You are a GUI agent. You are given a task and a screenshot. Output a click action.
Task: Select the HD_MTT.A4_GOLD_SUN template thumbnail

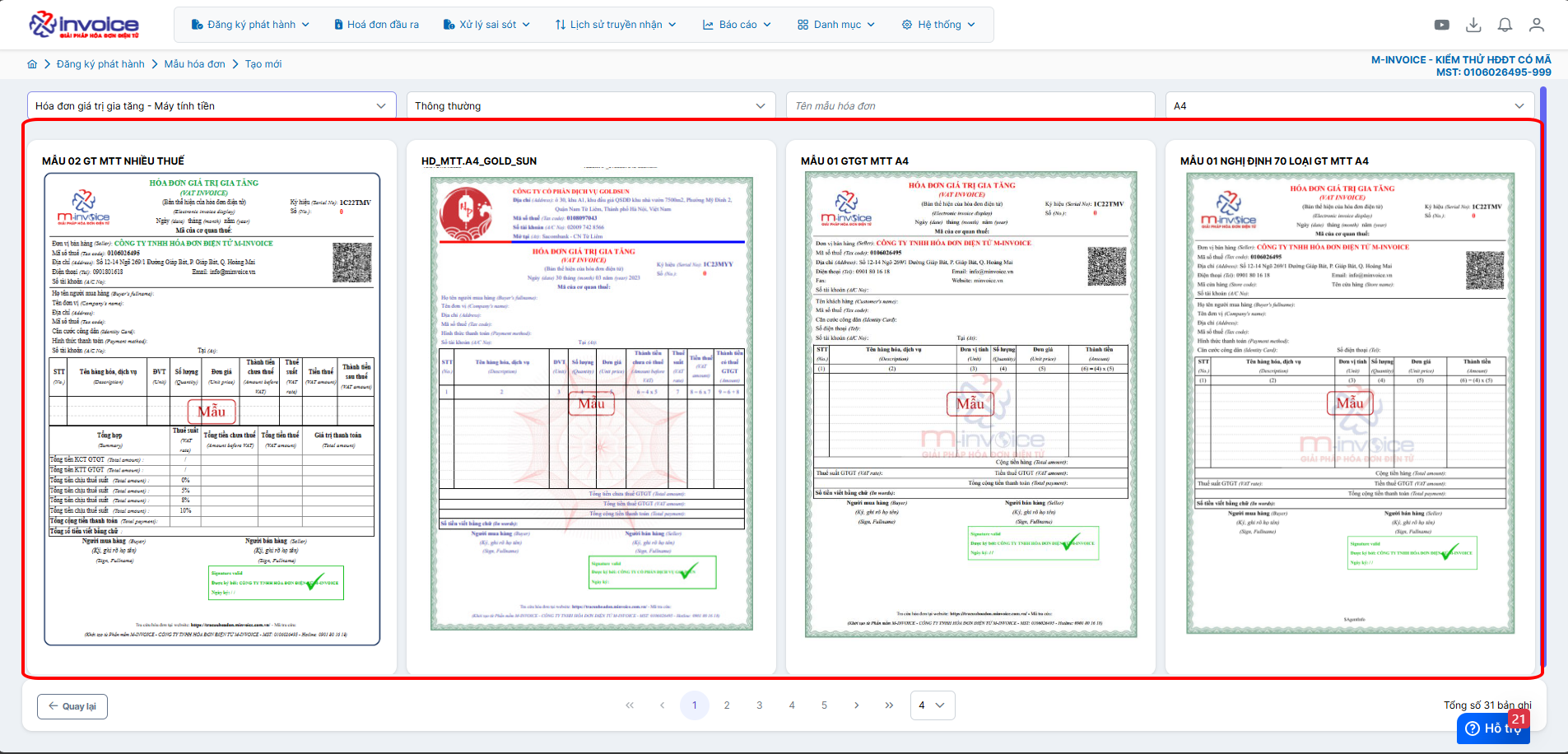point(591,403)
